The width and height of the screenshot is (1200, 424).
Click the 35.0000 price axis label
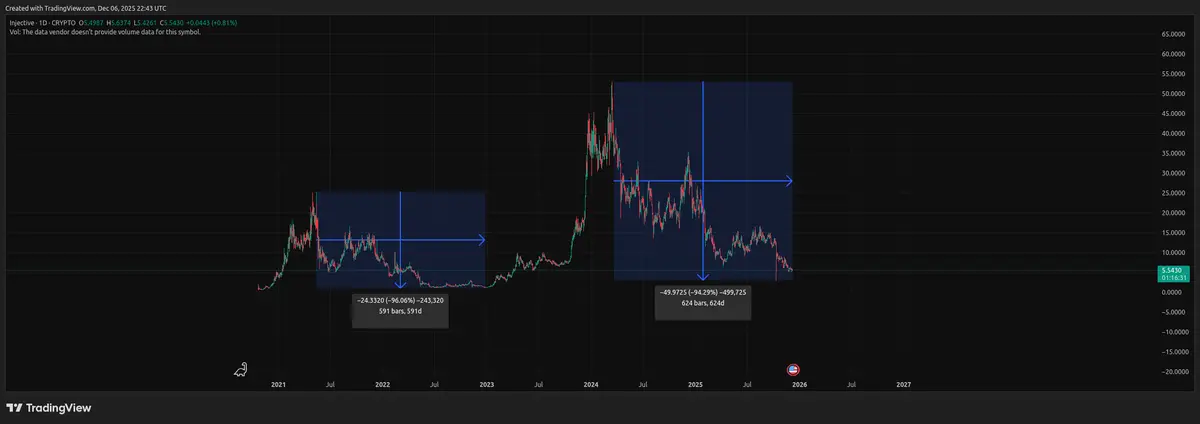pyautogui.click(x=1174, y=153)
